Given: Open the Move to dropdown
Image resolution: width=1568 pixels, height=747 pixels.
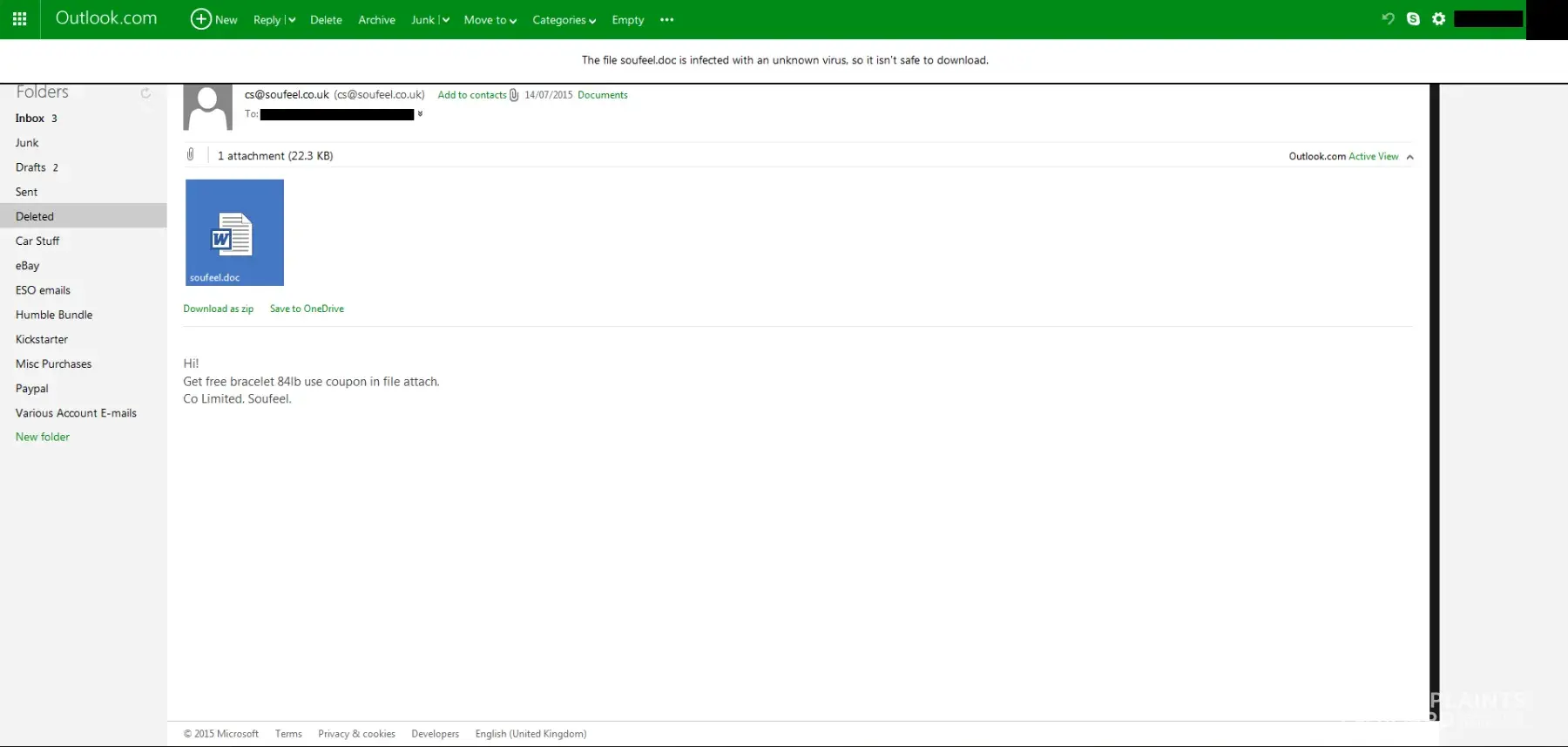Looking at the screenshot, I should click(490, 20).
